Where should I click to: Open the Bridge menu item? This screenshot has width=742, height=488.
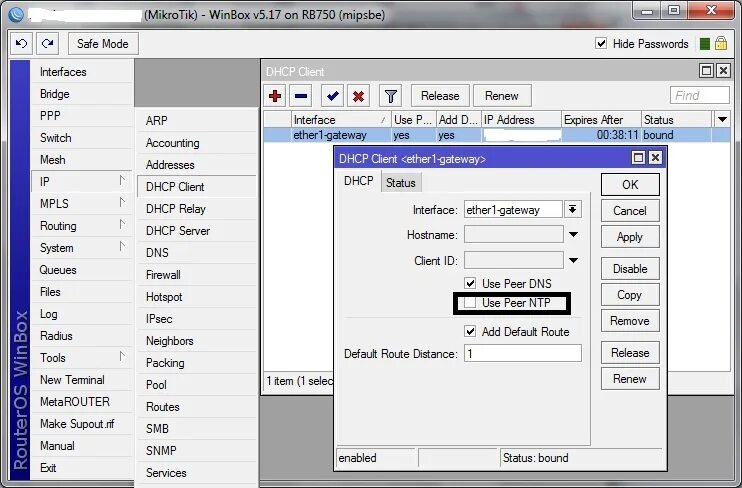(x=81, y=94)
